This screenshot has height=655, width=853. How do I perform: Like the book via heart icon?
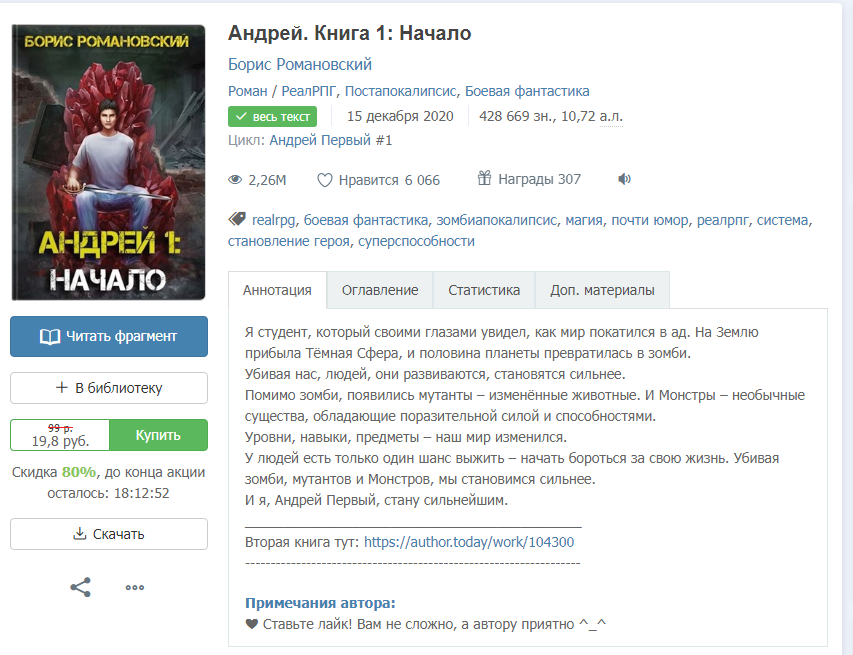pyautogui.click(x=324, y=180)
